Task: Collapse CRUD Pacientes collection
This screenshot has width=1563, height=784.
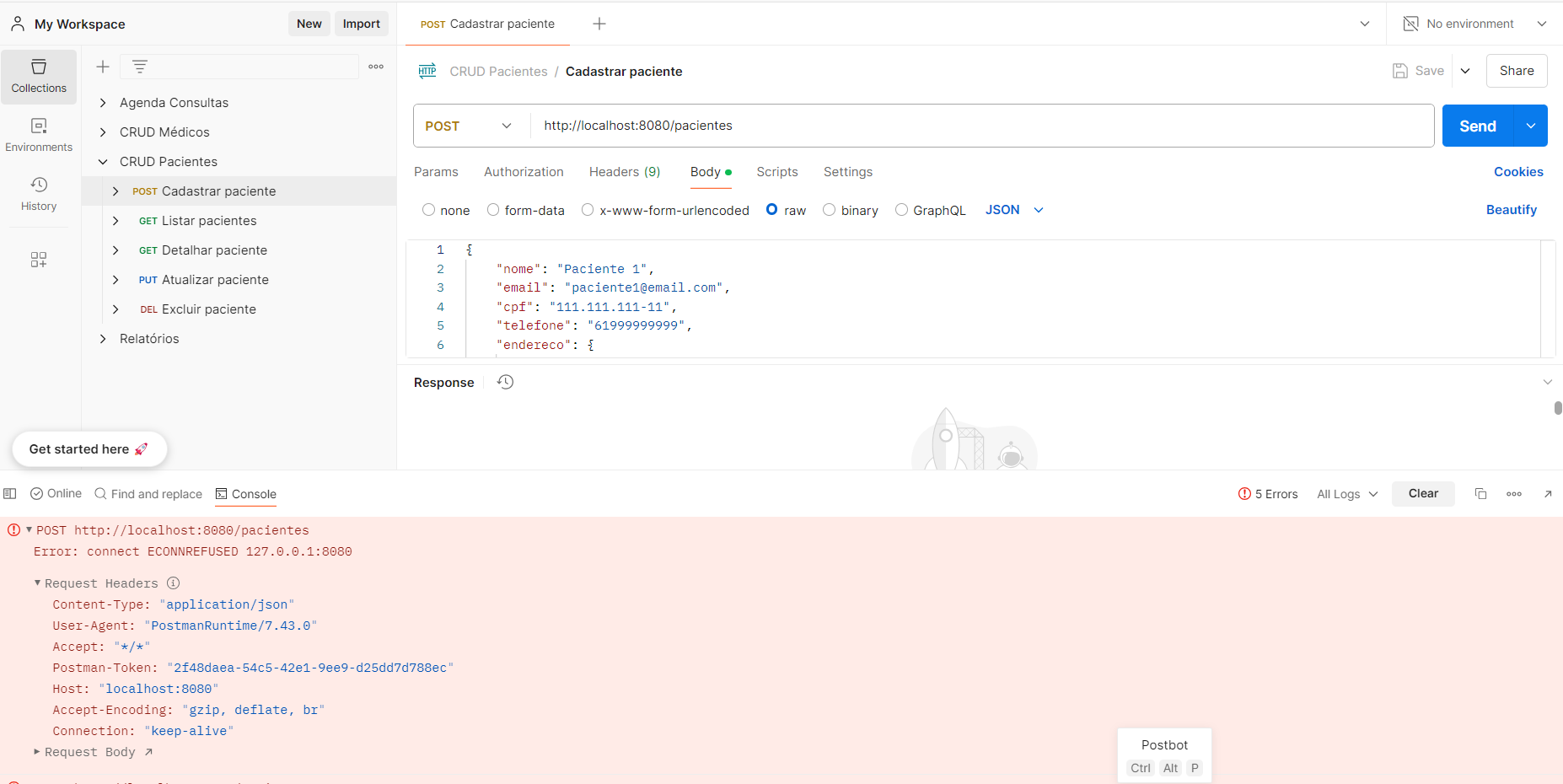Action: [103, 162]
